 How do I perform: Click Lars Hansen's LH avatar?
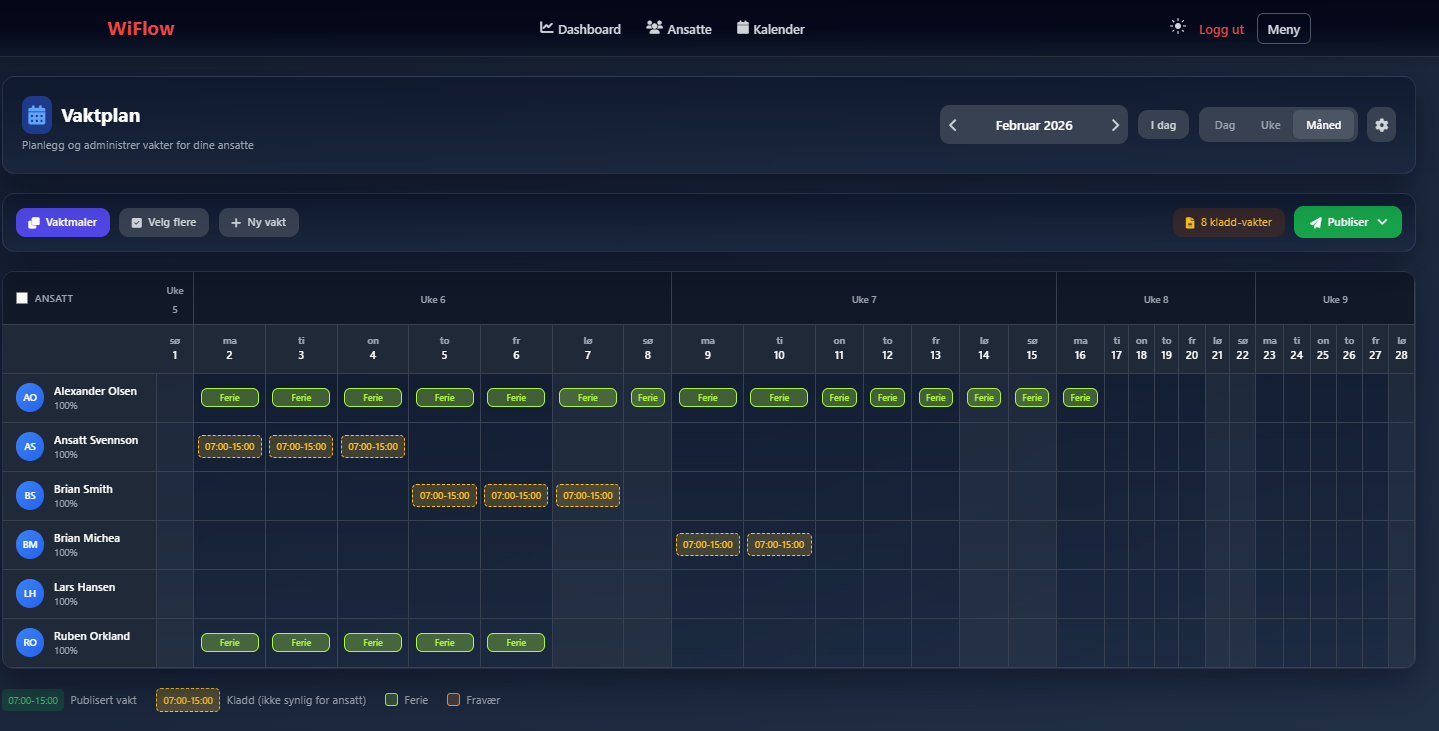(30, 594)
